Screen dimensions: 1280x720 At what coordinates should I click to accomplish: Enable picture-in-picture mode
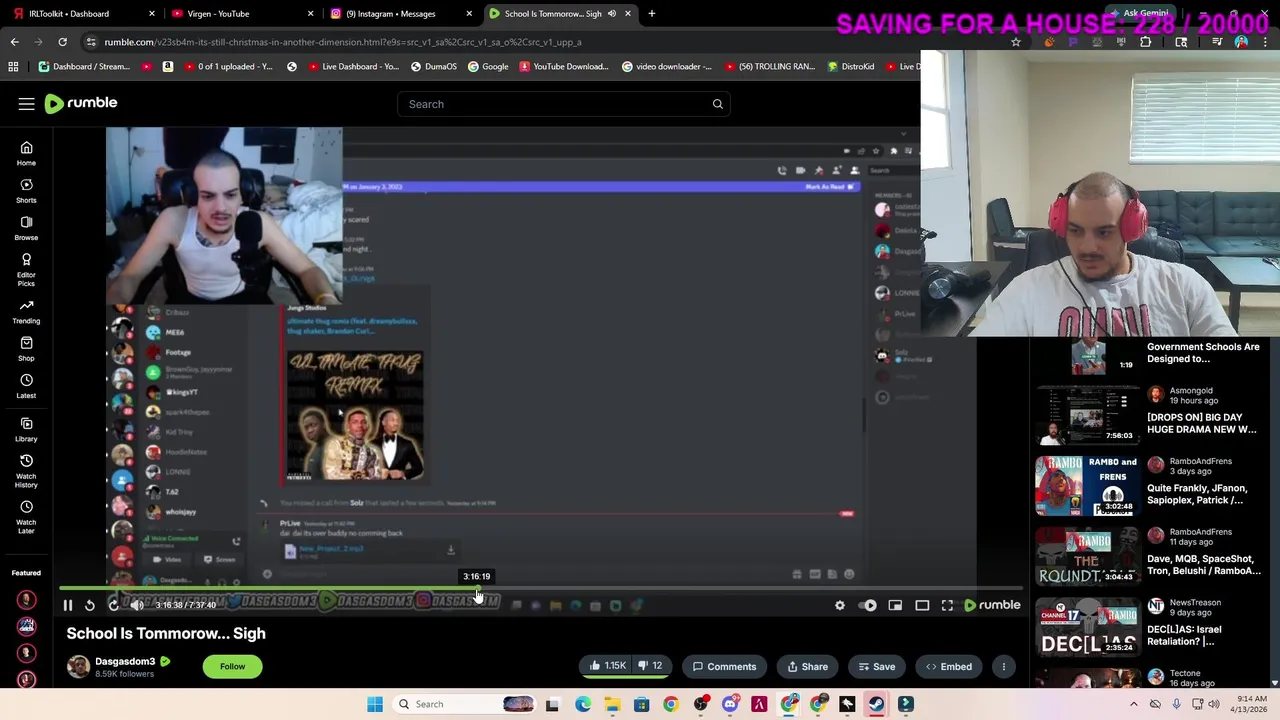click(x=895, y=605)
